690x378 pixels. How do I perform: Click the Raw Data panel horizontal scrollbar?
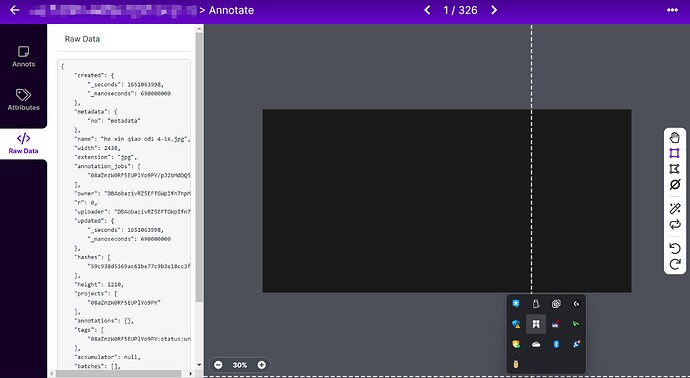(119, 374)
